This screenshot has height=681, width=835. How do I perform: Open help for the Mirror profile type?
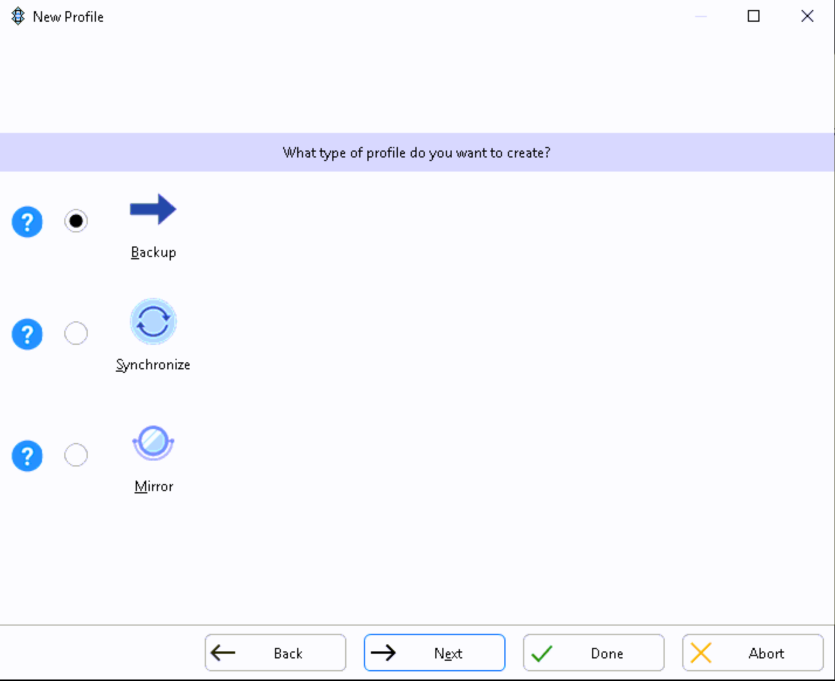pyautogui.click(x=27, y=456)
